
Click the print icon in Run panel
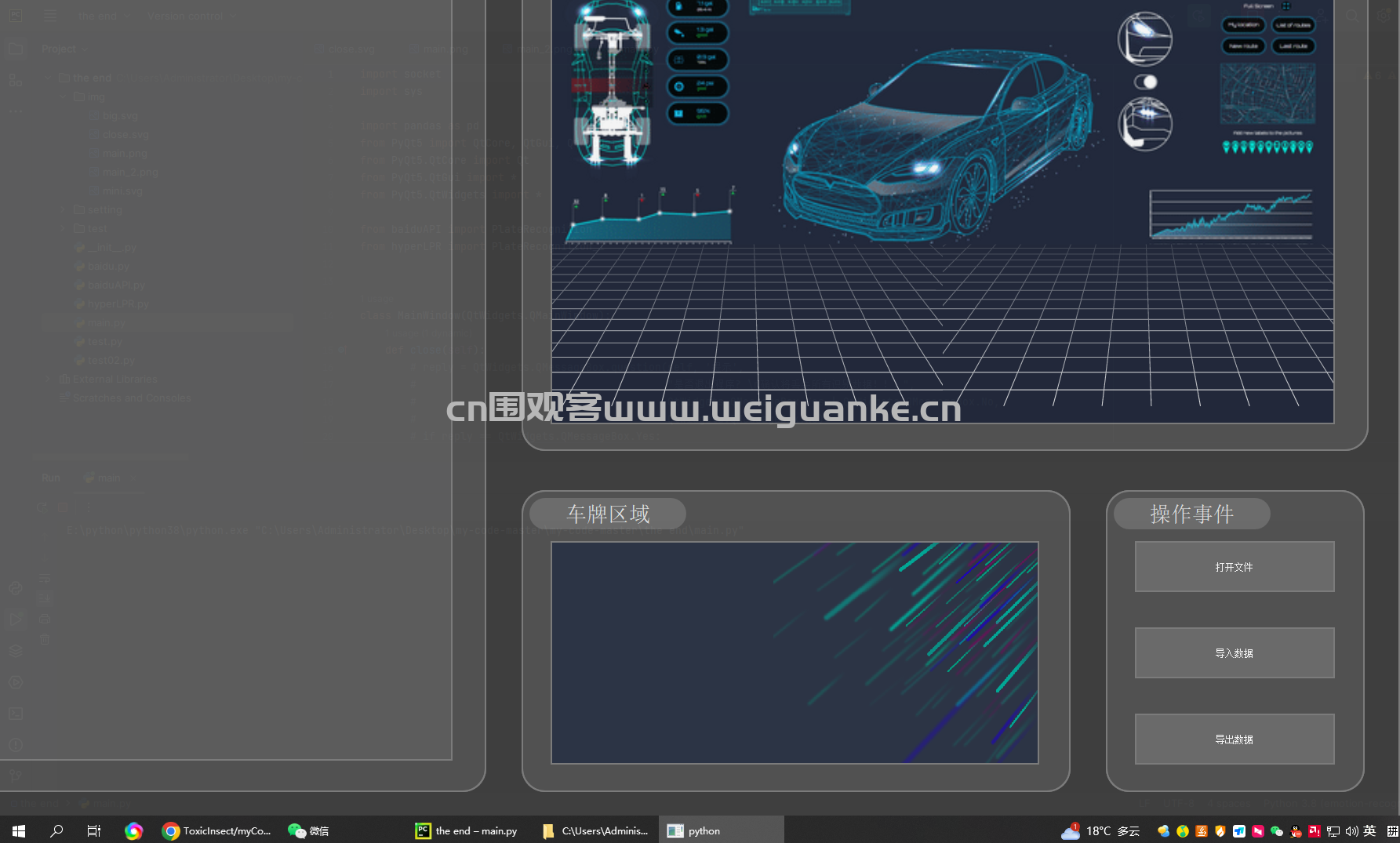click(45, 619)
